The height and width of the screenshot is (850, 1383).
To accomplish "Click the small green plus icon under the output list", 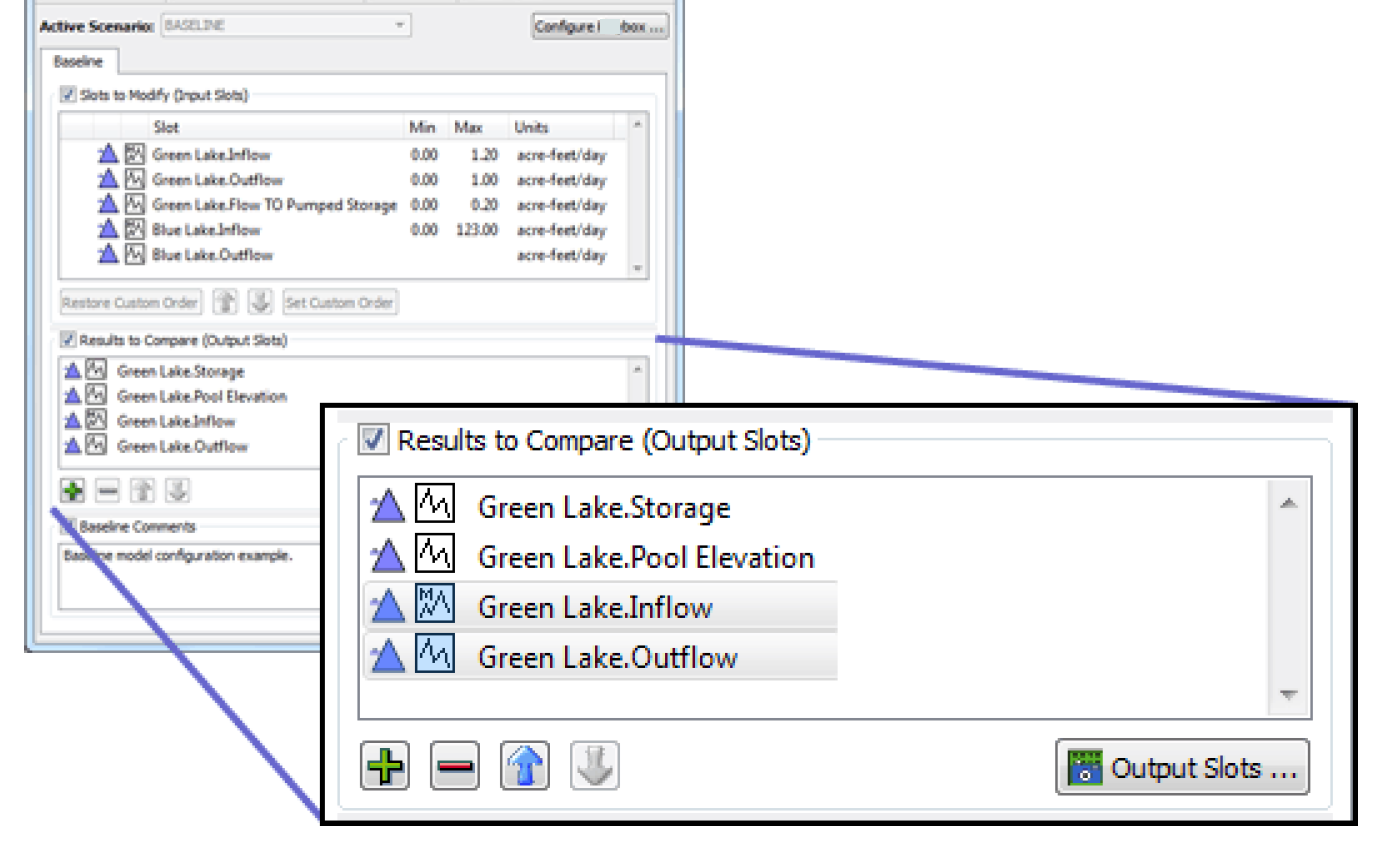I will coord(72,491).
